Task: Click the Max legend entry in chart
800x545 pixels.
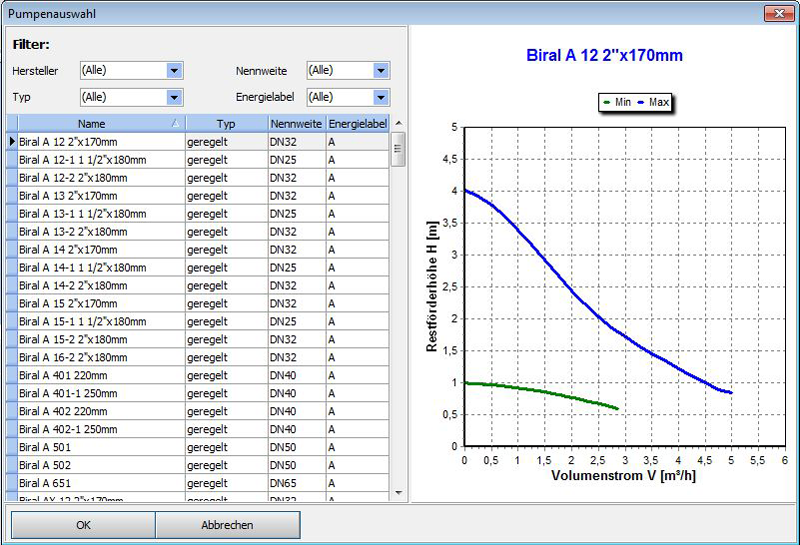Action: coord(653,102)
